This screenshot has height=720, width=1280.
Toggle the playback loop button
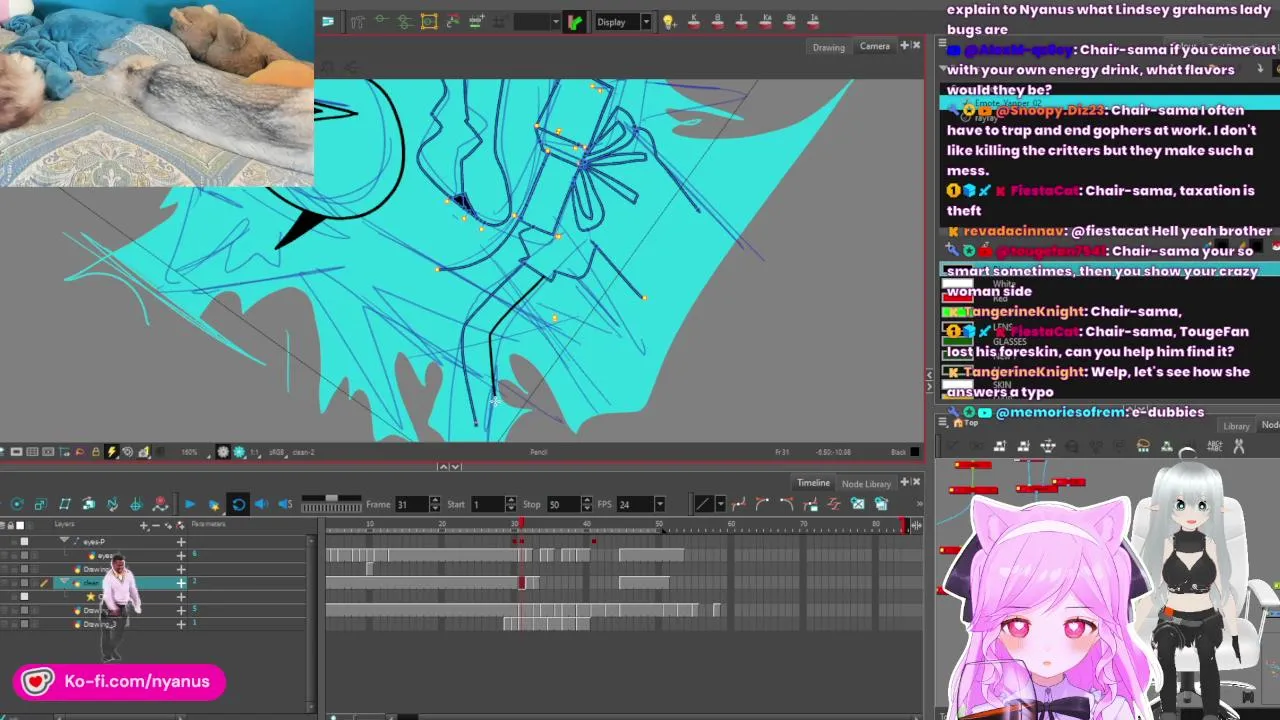238,504
